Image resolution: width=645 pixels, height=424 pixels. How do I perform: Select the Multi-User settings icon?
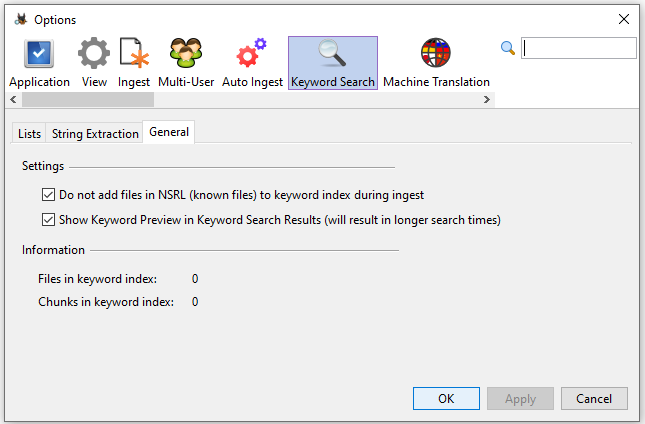coord(186,63)
